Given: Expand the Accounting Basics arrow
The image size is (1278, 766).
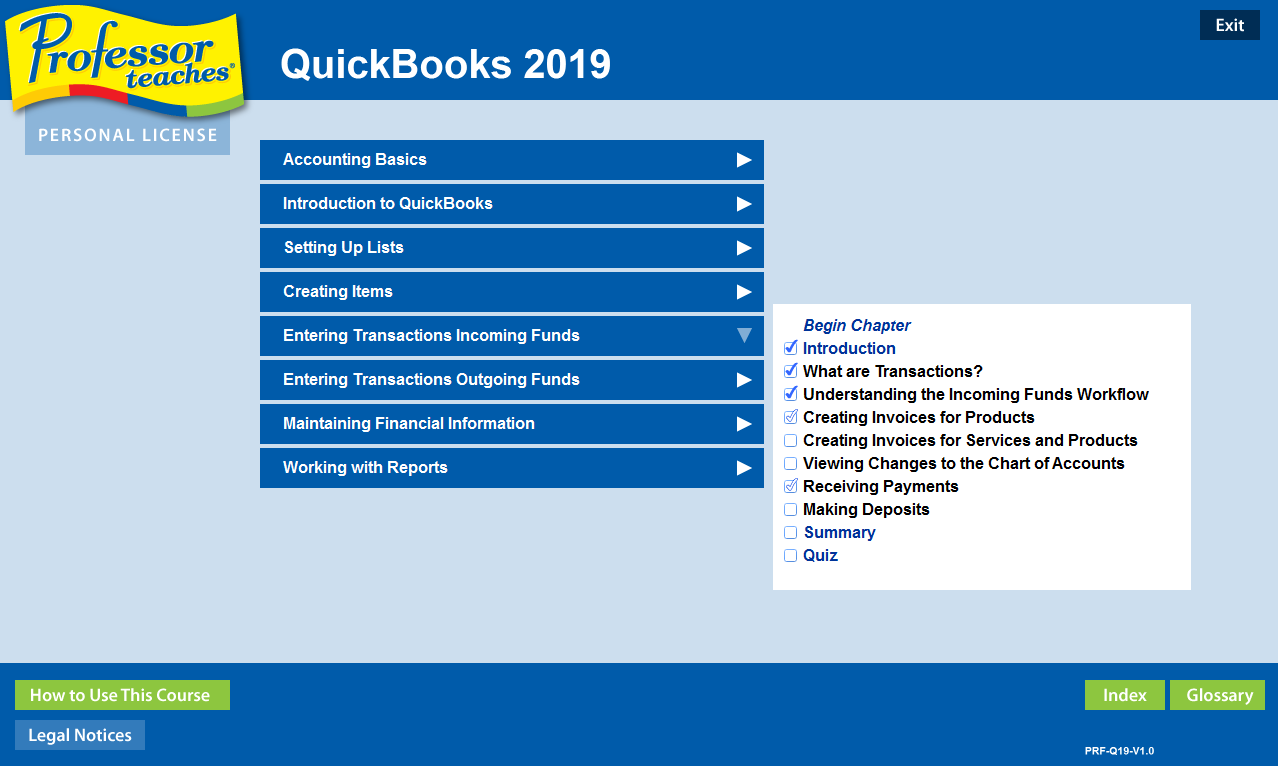Looking at the screenshot, I should click(744, 160).
